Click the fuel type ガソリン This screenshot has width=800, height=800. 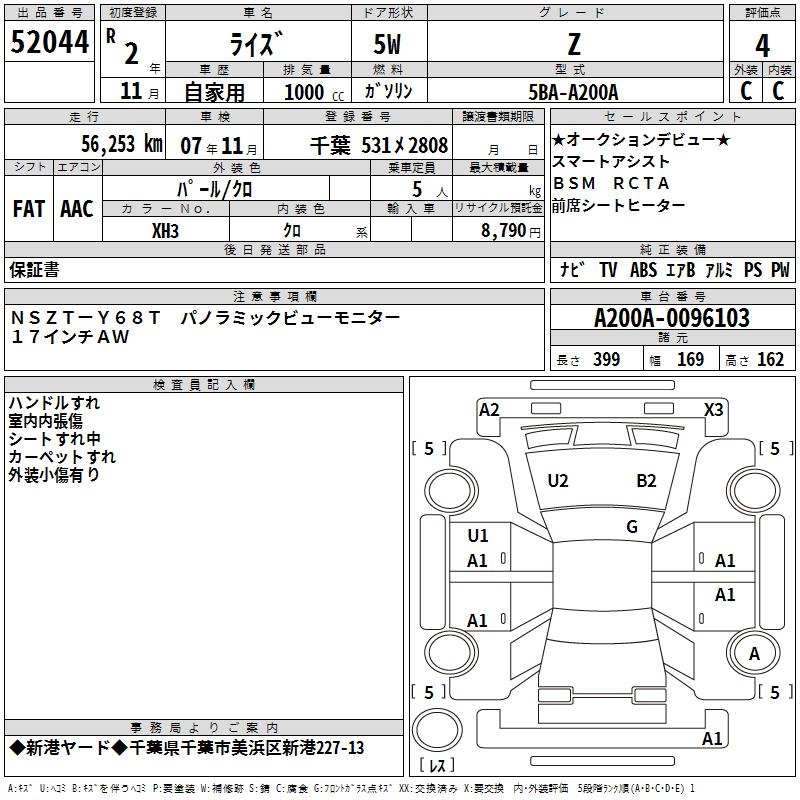(388, 91)
